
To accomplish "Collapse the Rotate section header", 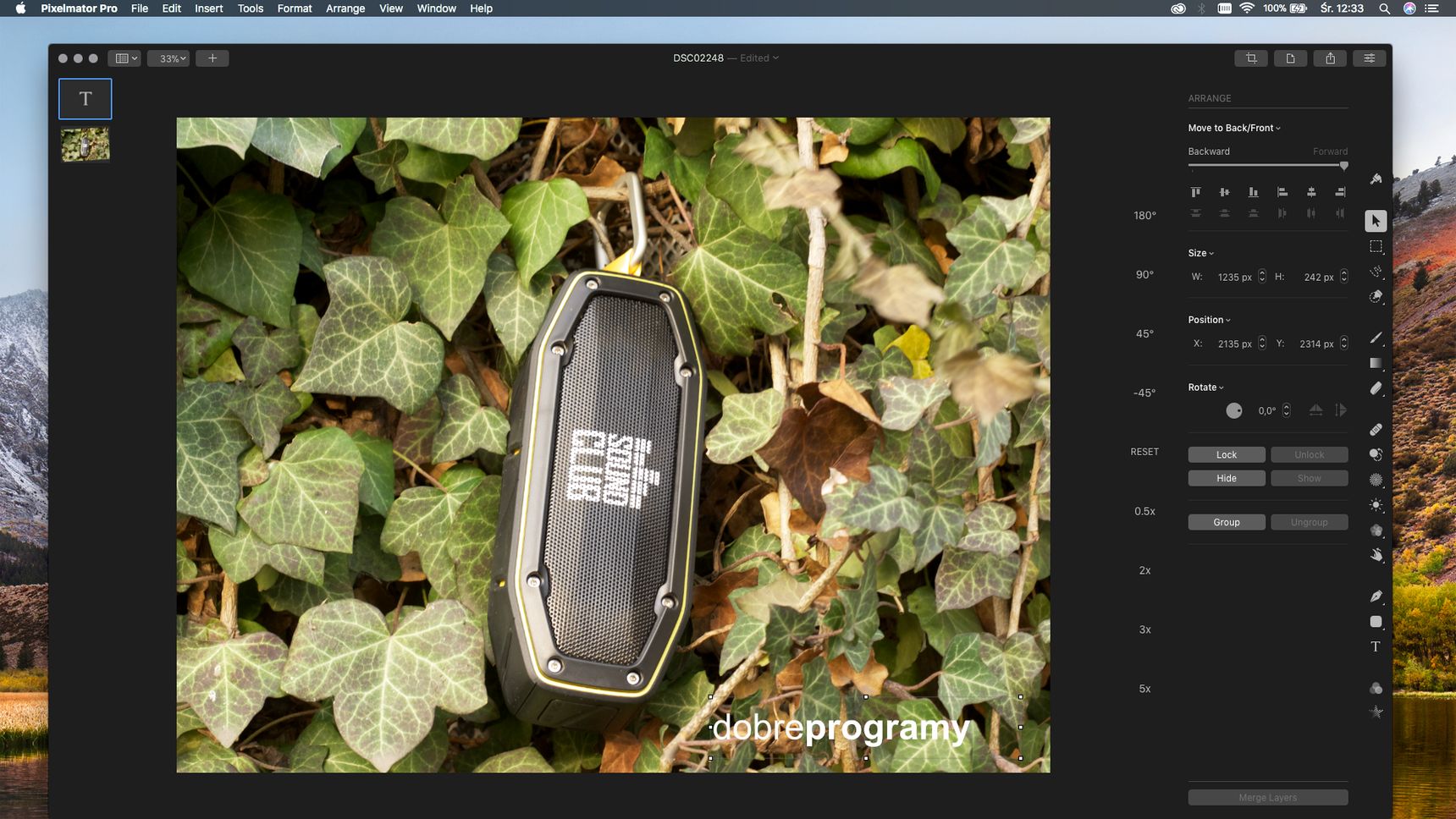I will [1205, 388].
